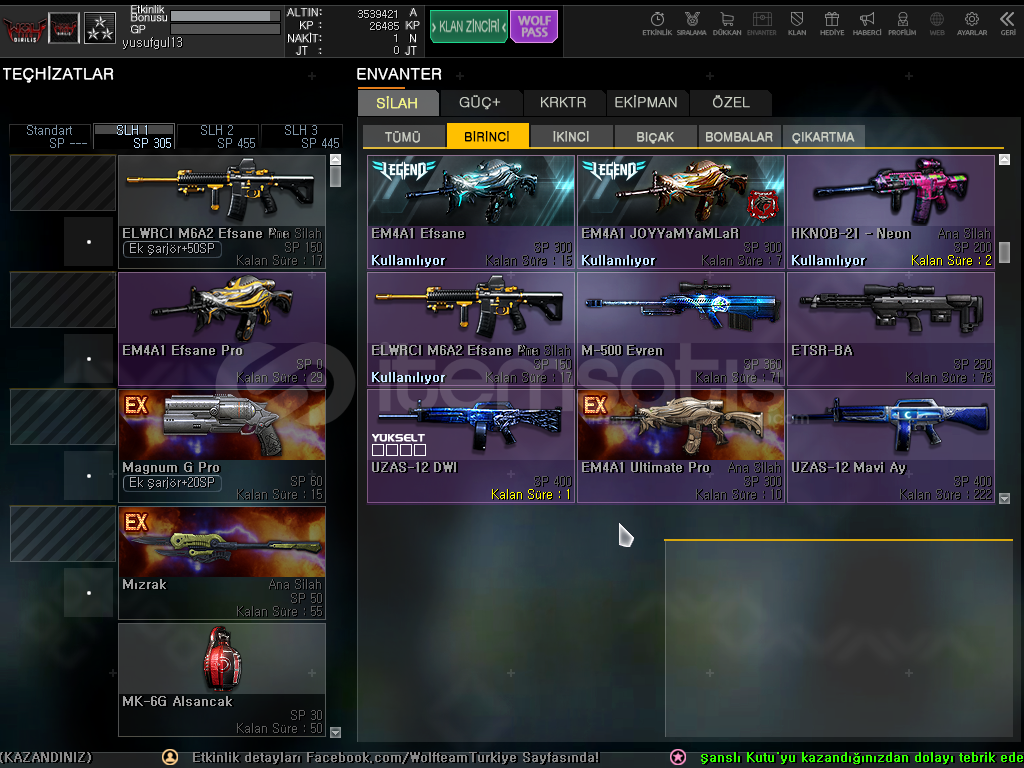This screenshot has width=1024, height=768.
Task: Click Ek şarjör+20SP tag on Magnum
Action: pos(172,483)
